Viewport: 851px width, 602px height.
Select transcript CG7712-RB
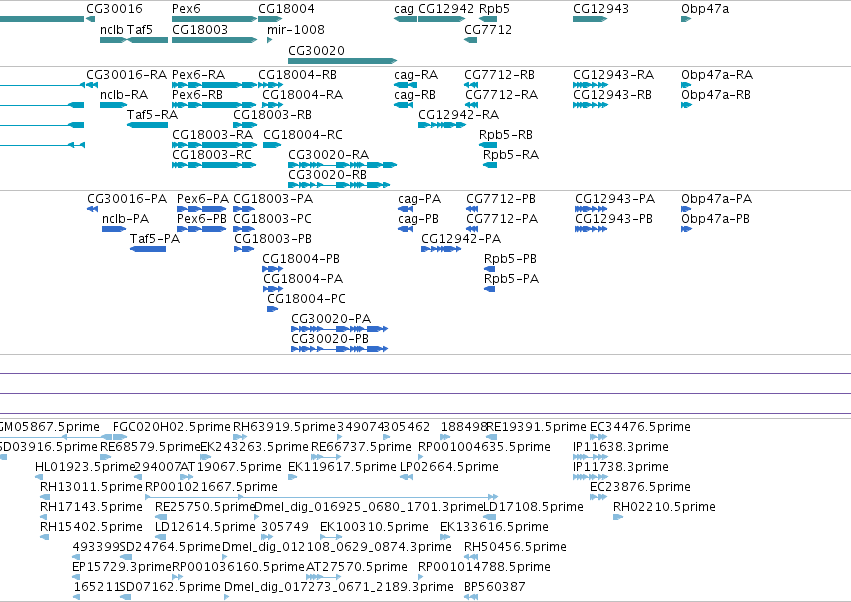pyautogui.click(x=499, y=74)
